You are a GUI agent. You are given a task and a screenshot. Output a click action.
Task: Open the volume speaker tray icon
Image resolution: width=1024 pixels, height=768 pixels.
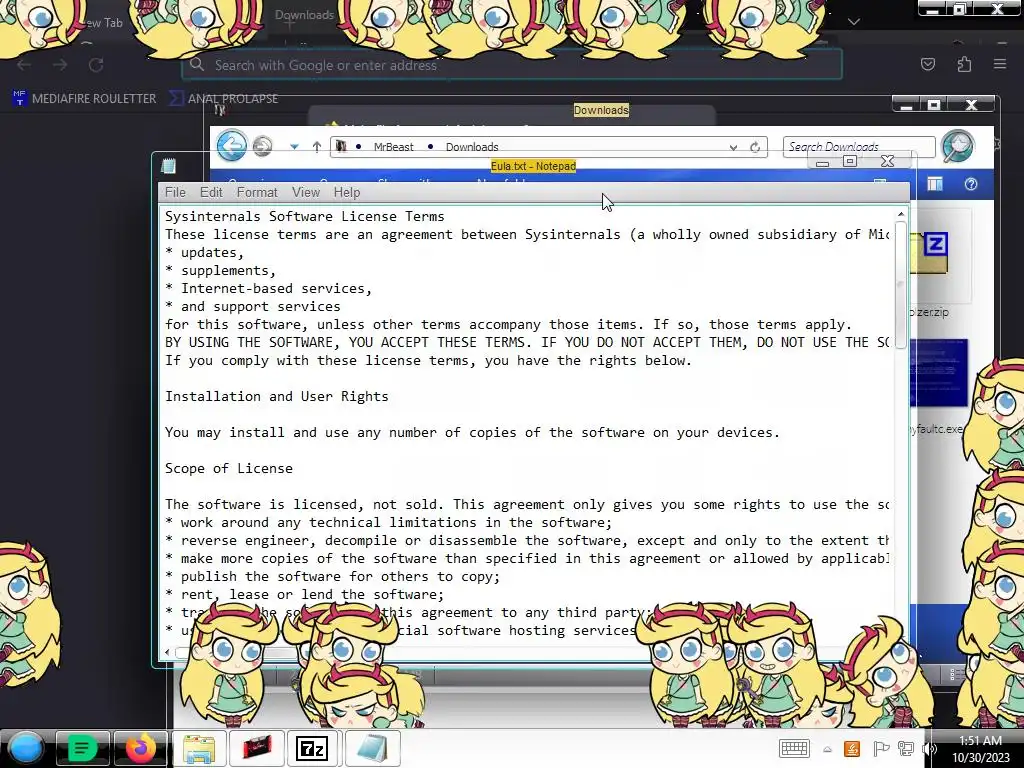(929, 749)
